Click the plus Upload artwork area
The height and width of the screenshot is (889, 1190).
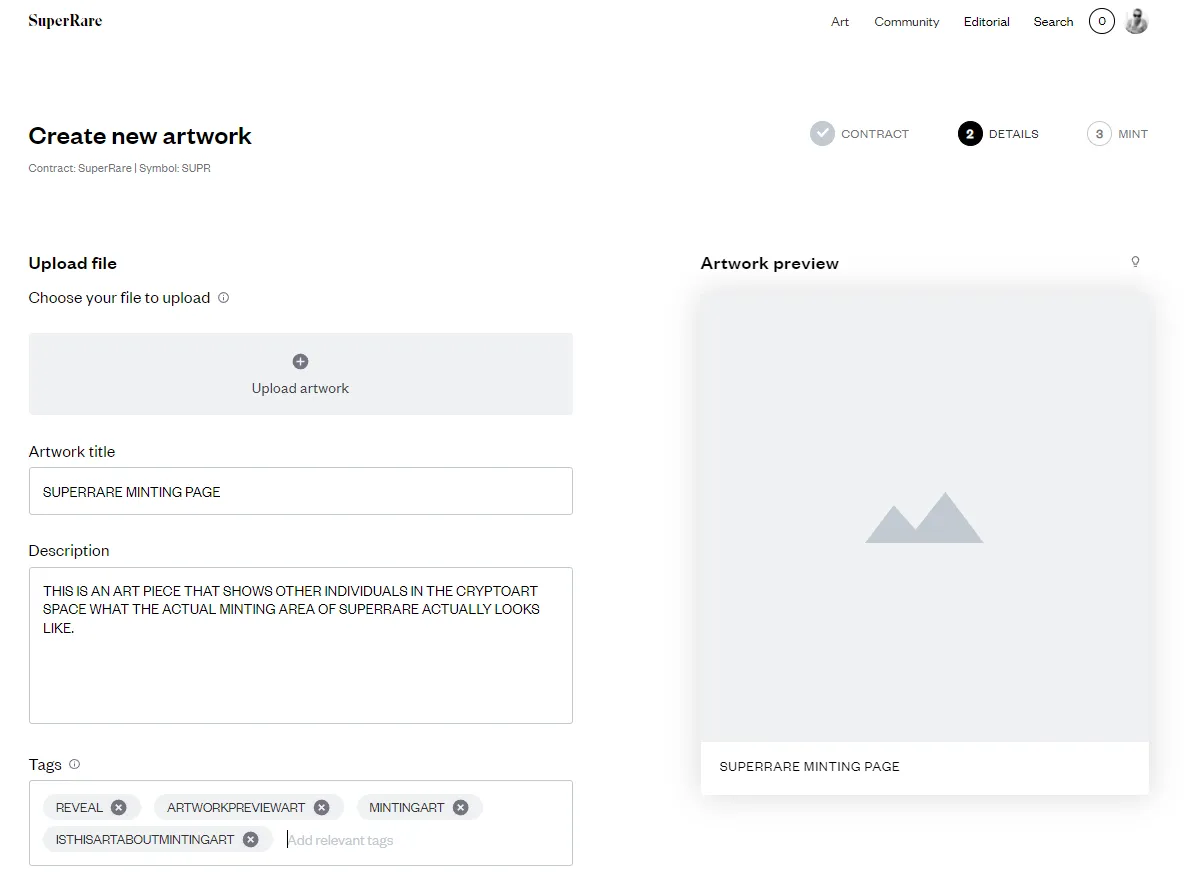[300, 374]
